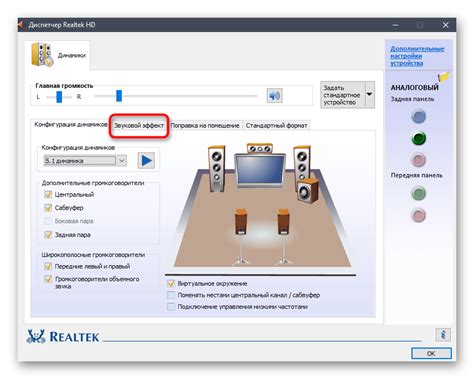Click the yellow folder connector settings icon
Screen dimensions: 474x379
coord(444,77)
